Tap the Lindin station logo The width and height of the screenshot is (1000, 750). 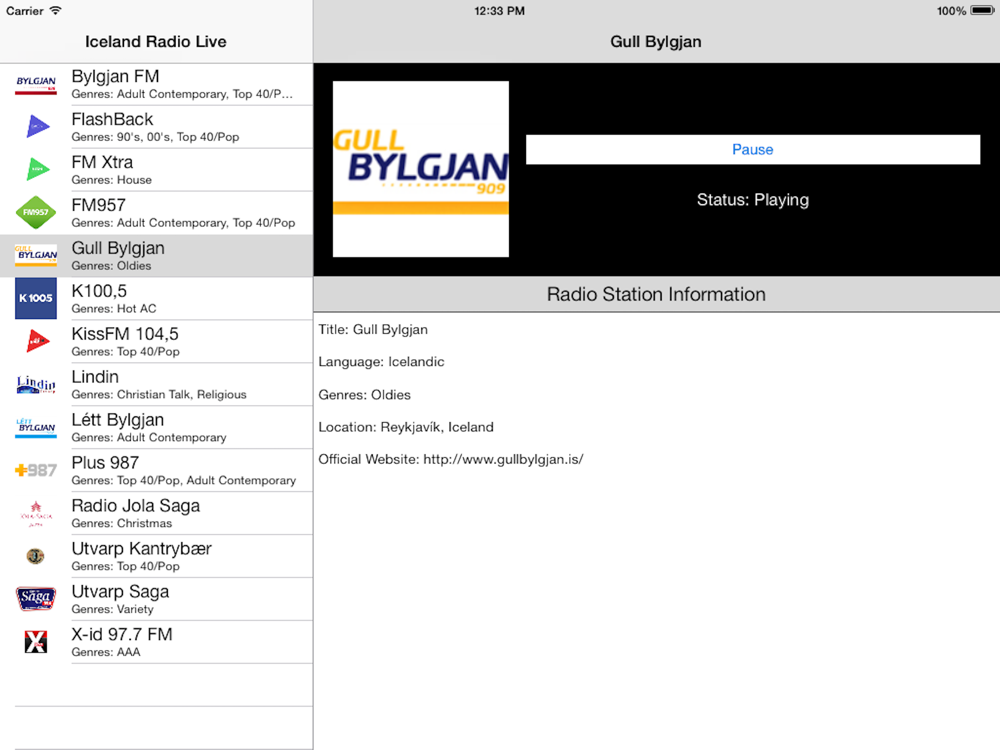36,384
